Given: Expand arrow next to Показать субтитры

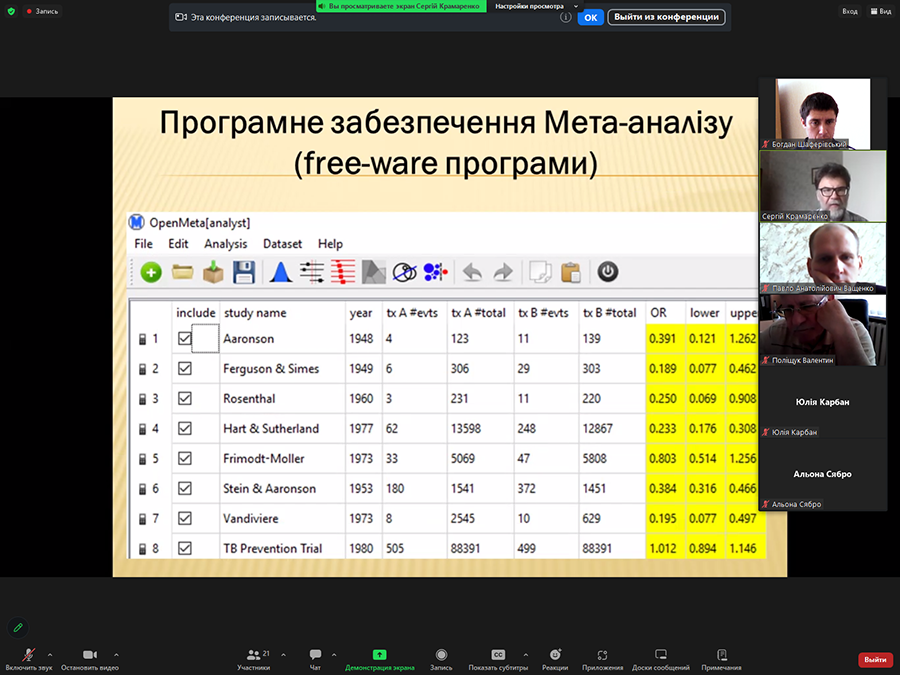Looking at the screenshot, I should (x=525, y=654).
